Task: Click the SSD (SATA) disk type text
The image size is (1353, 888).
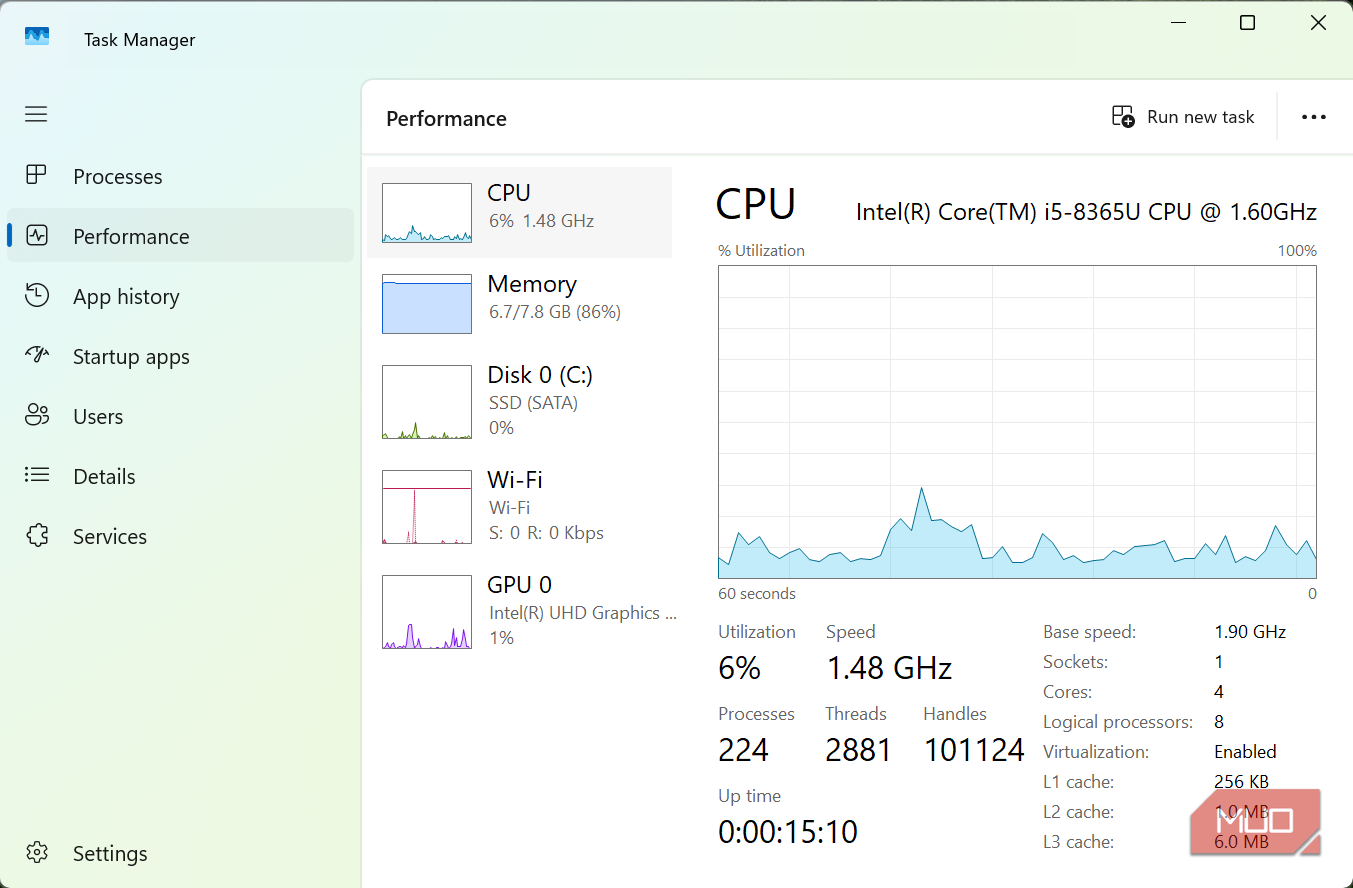Action: click(x=533, y=403)
